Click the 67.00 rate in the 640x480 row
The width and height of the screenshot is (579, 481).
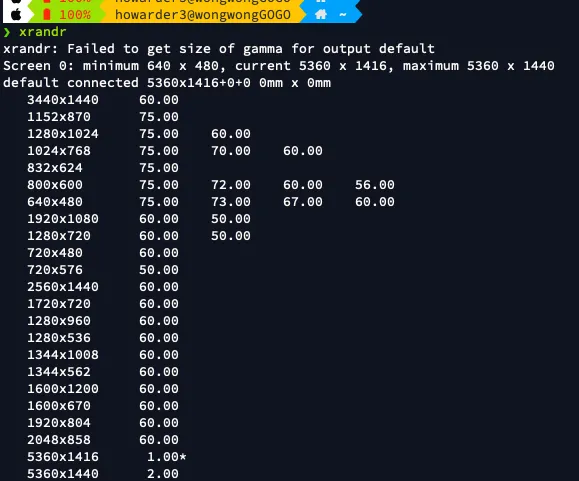click(303, 202)
